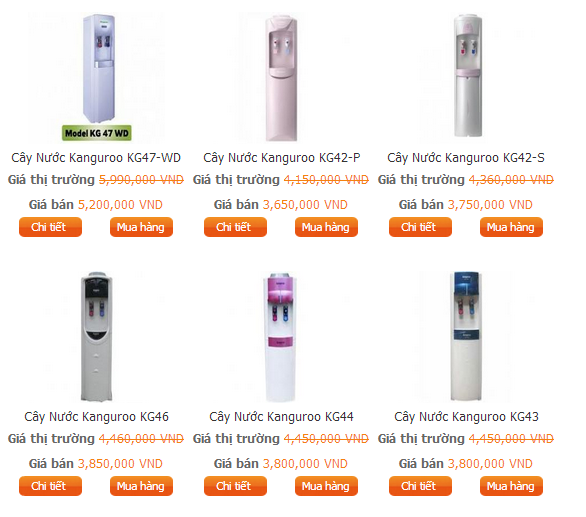
Task: Open the KG46 dispenser product image
Action: click(96, 336)
